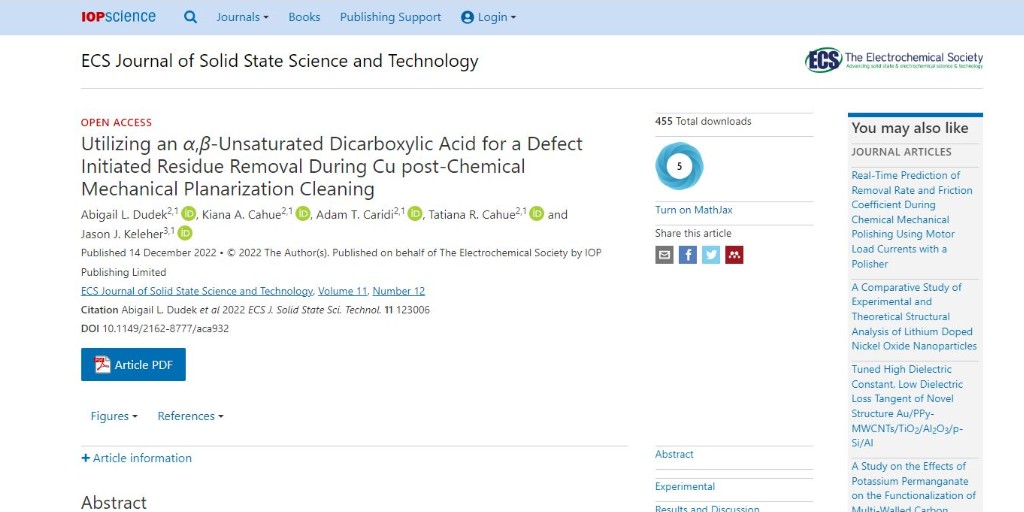Open Adam T. Caridi's ORCID icon

click(415, 214)
